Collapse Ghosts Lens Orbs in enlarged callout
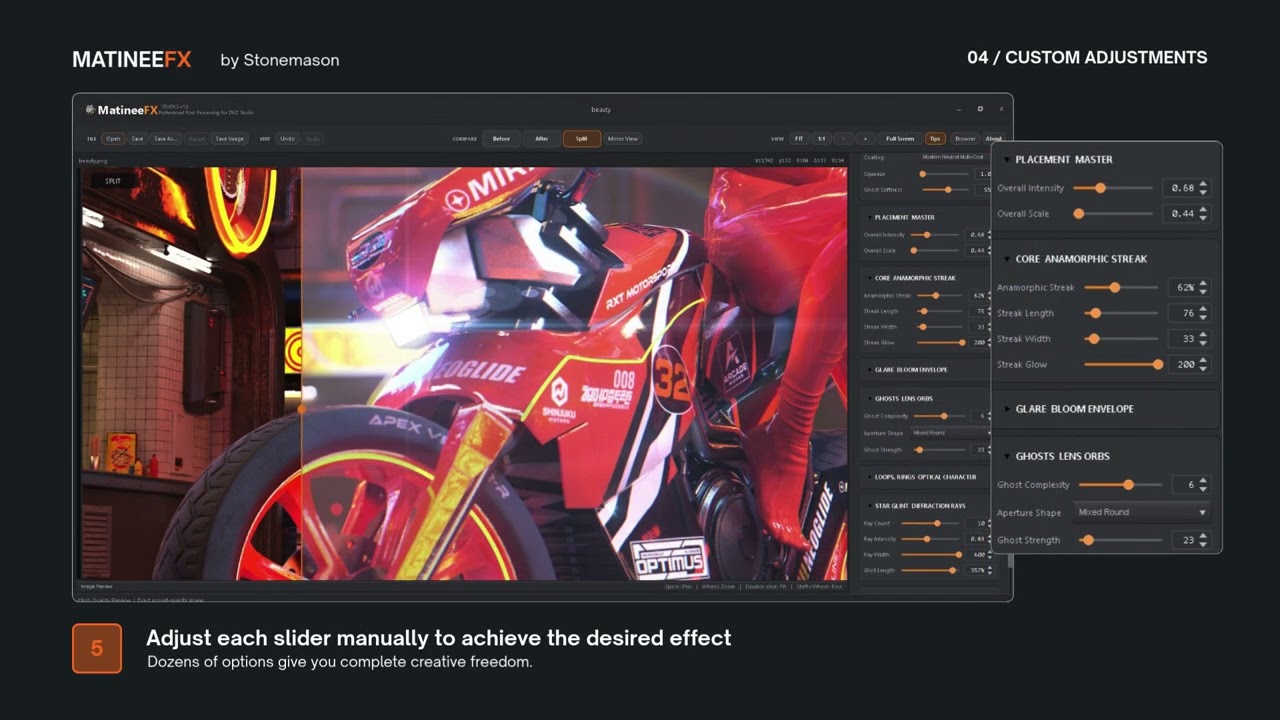 pyautogui.click(x=1006, y=456)
